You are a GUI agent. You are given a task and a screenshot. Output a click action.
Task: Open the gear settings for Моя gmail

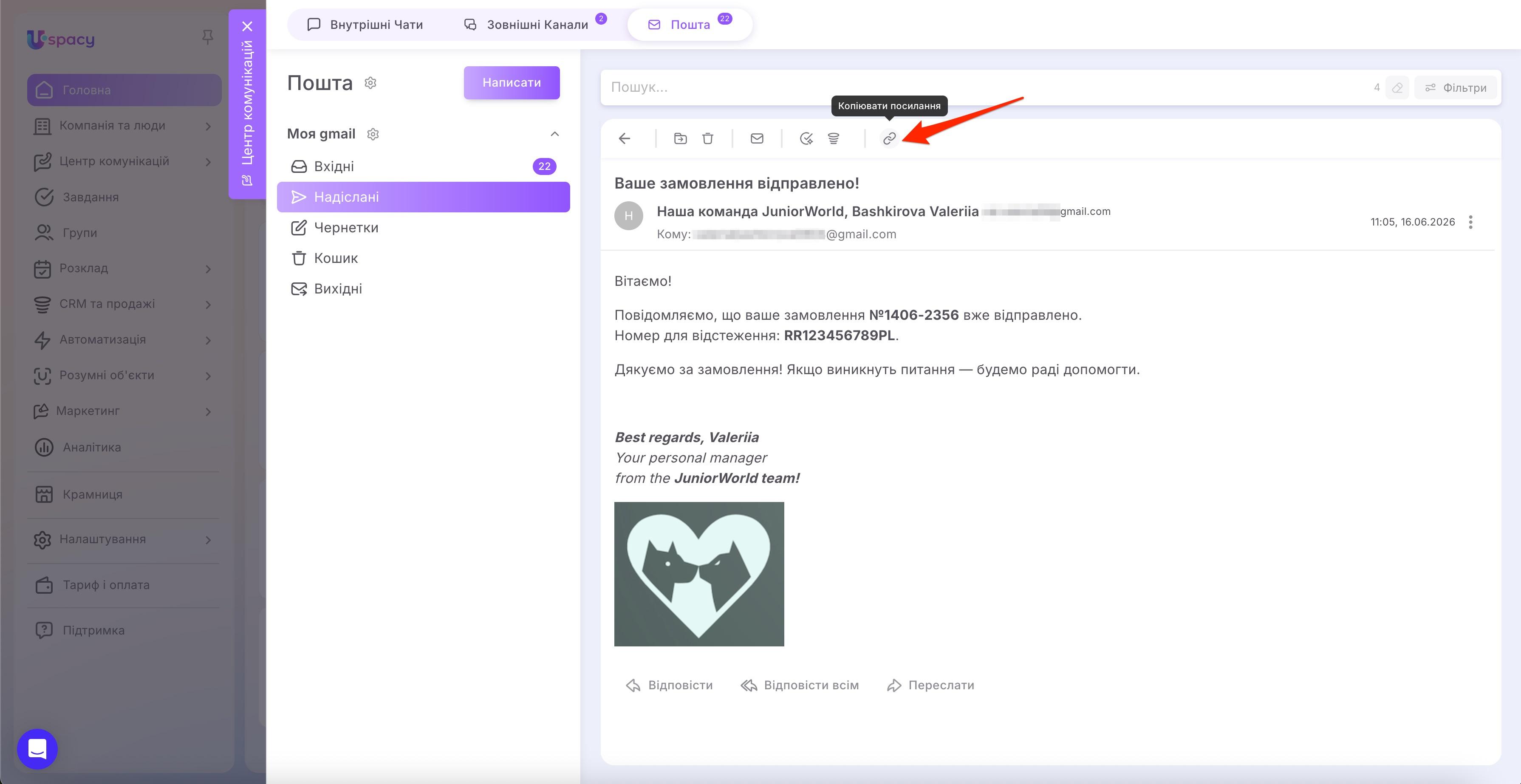[373, 134]
